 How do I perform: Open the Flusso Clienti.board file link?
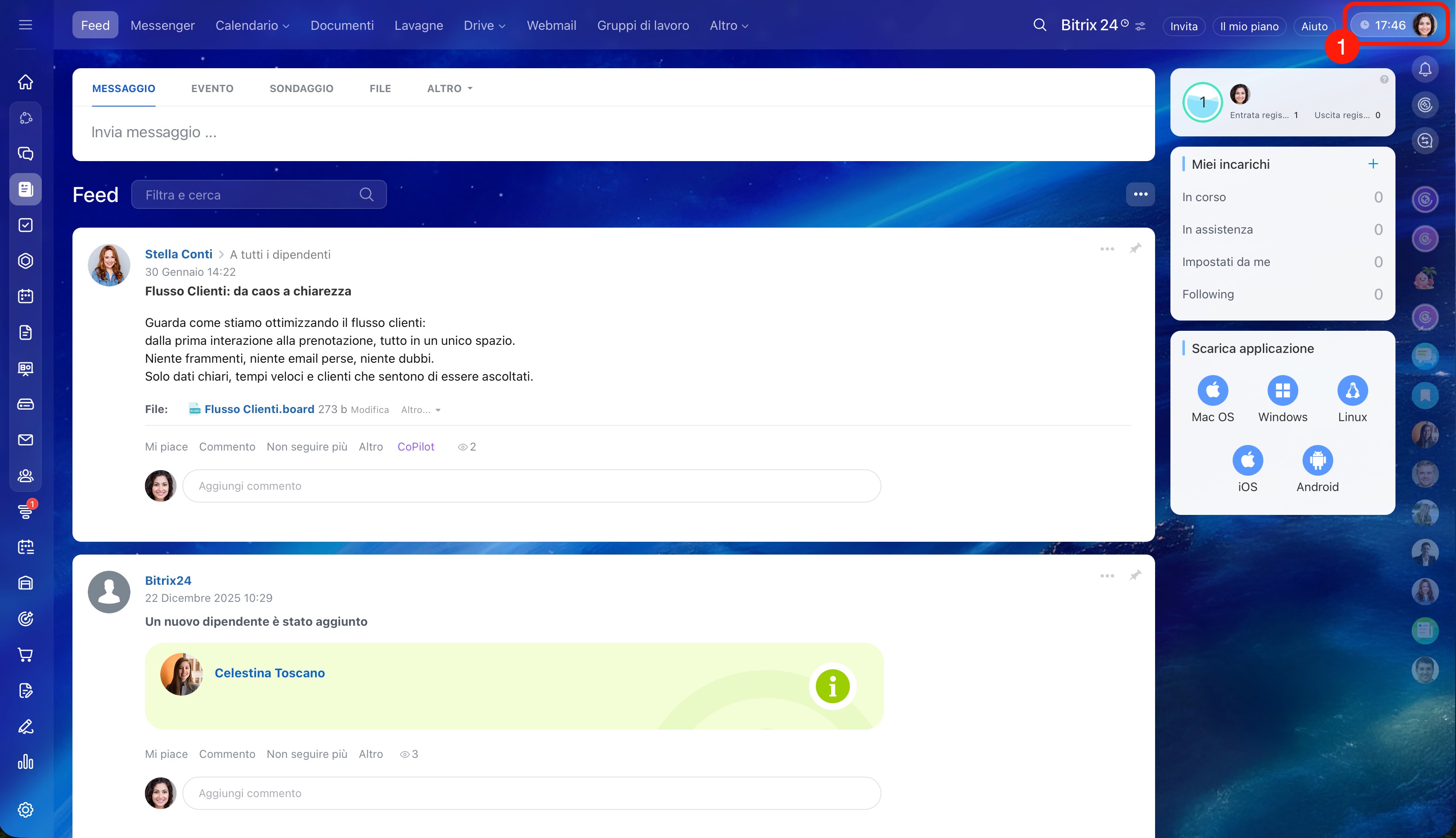click(x=259, y=409)
